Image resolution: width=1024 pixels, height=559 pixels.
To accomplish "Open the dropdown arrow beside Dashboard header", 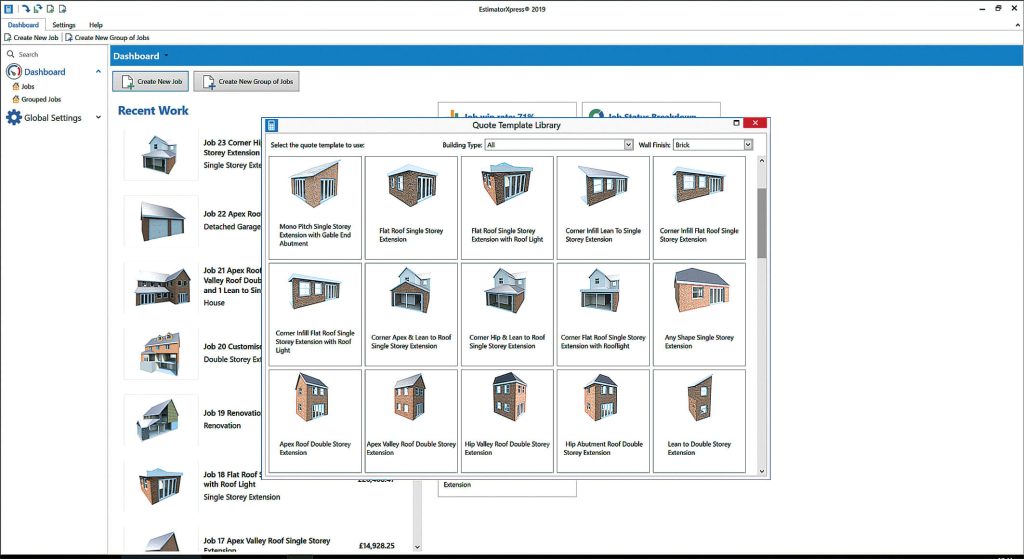I will pos(166,56).
